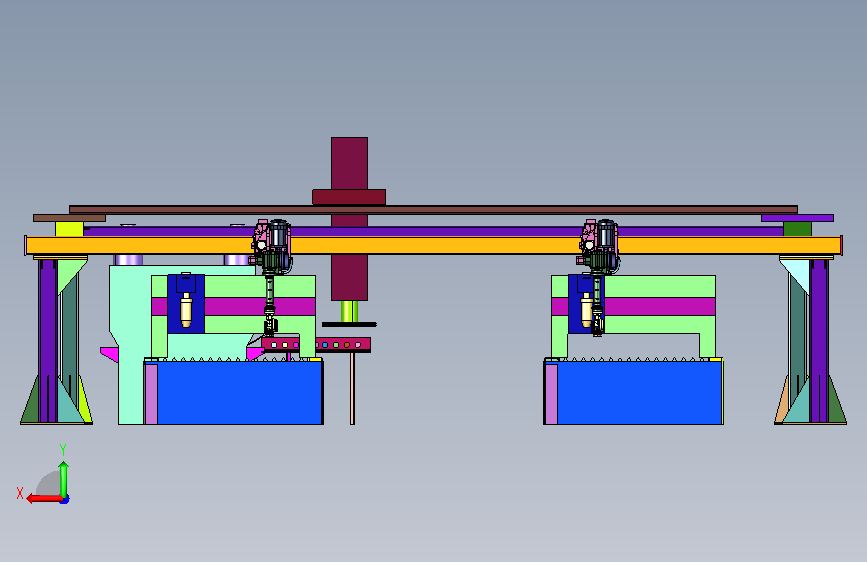867x562 pixels.
Task: Select the left purple support leg column
Action: pos(48,341)
